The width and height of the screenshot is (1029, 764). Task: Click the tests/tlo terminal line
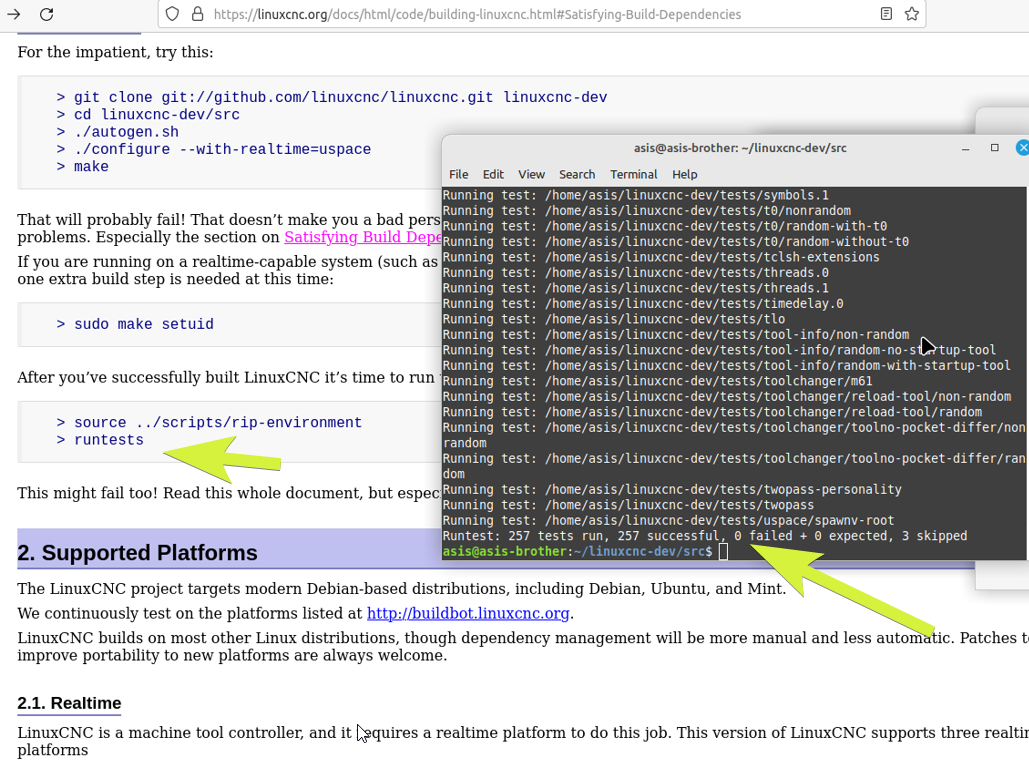(x=614, y=319)
